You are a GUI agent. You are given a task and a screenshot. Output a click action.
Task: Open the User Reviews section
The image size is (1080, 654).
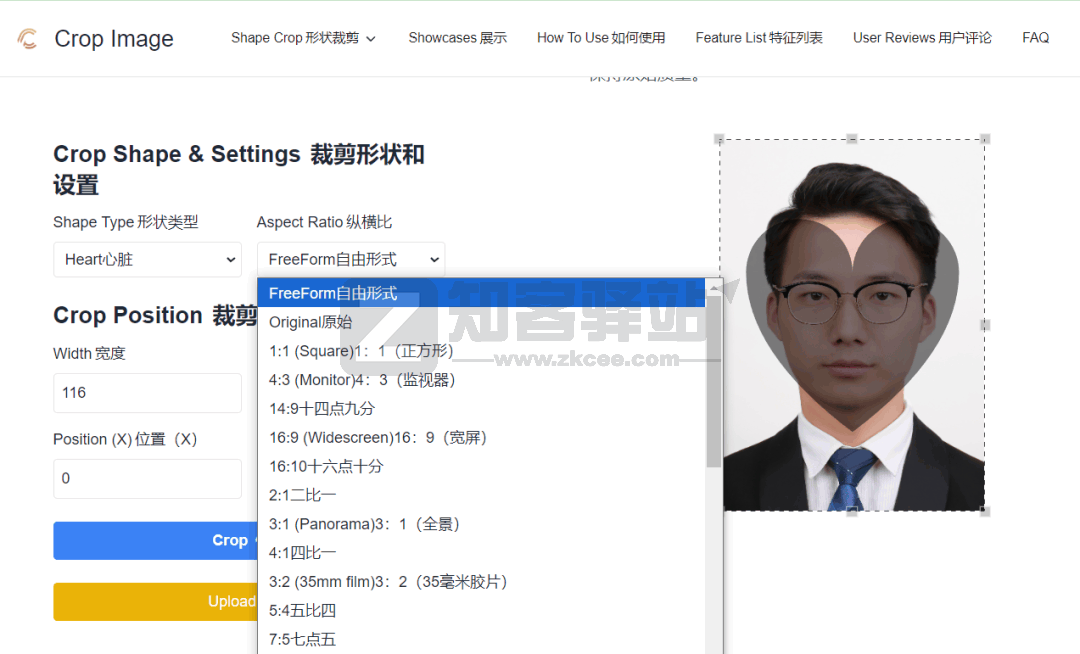[x=922, y=38]
